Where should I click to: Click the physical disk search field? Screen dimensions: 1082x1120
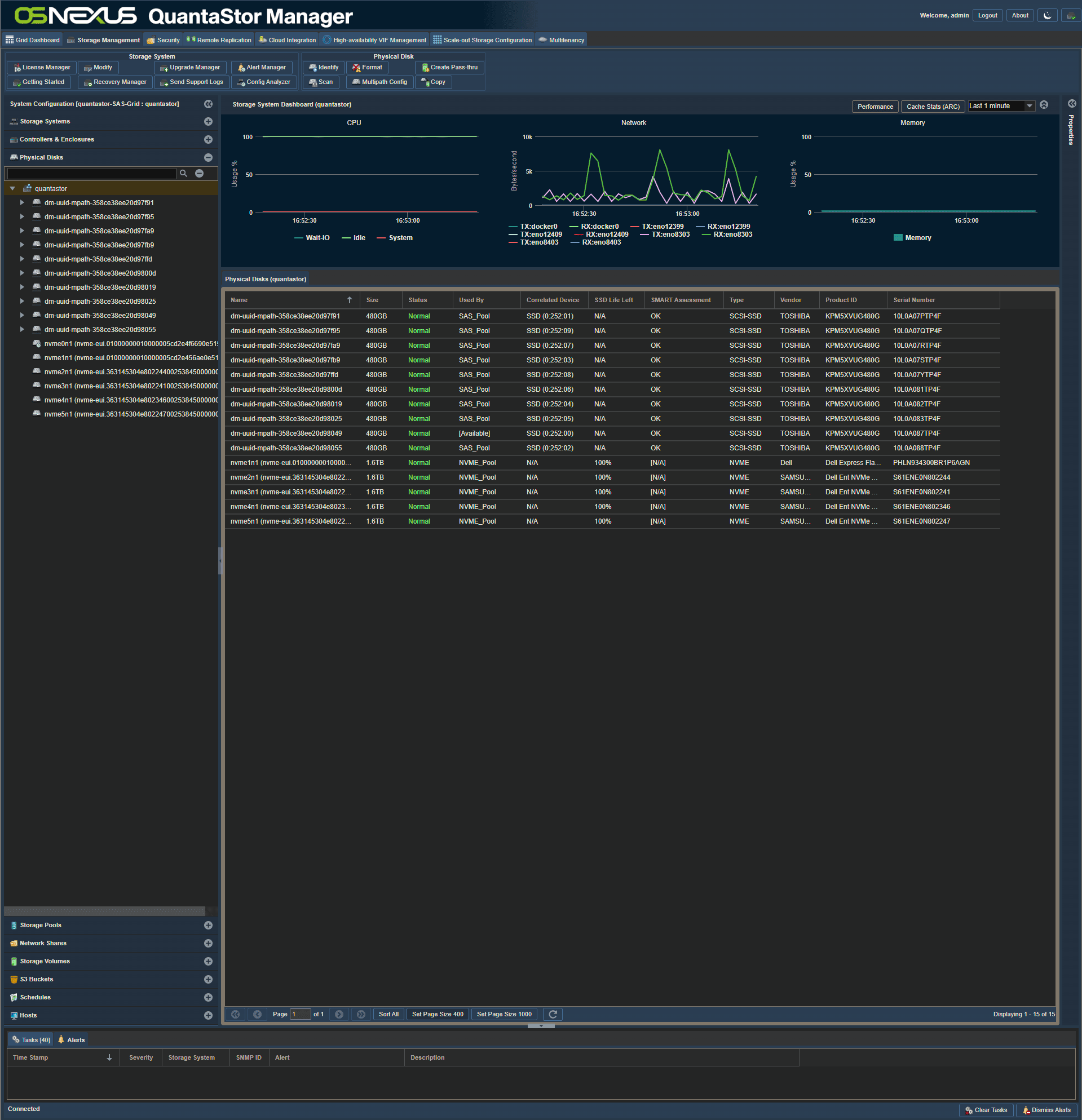[x=91, y=173]
